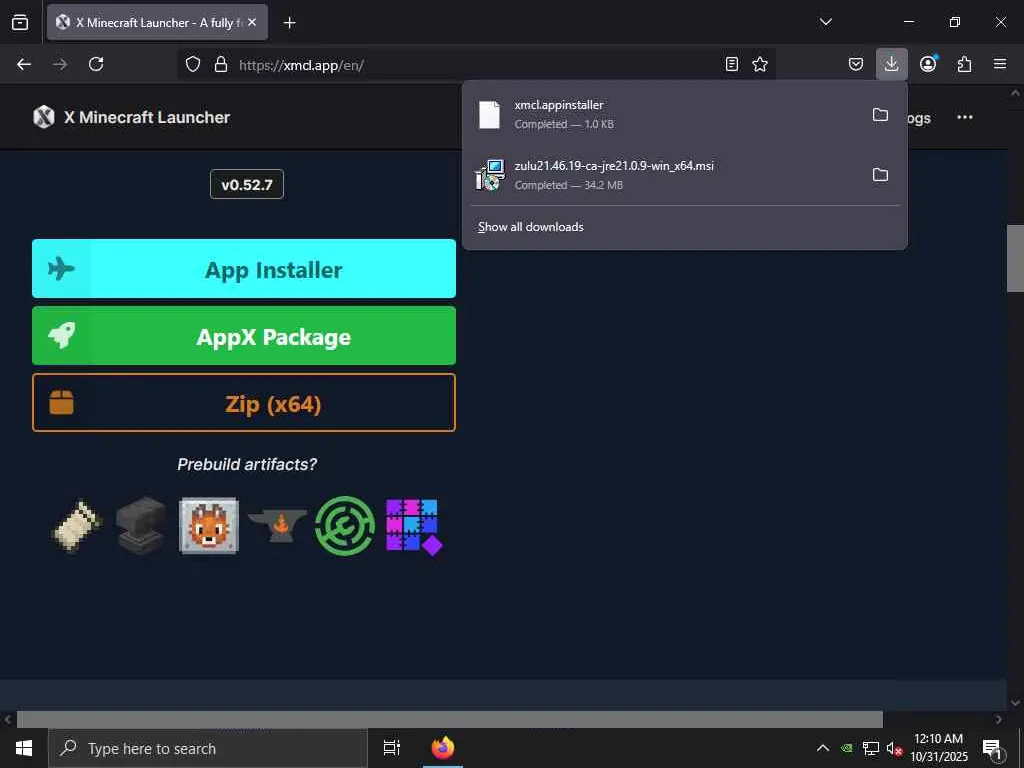1024x768 pixels.
Task: Click the muted volume tray icon
Action: click(894, 748)
